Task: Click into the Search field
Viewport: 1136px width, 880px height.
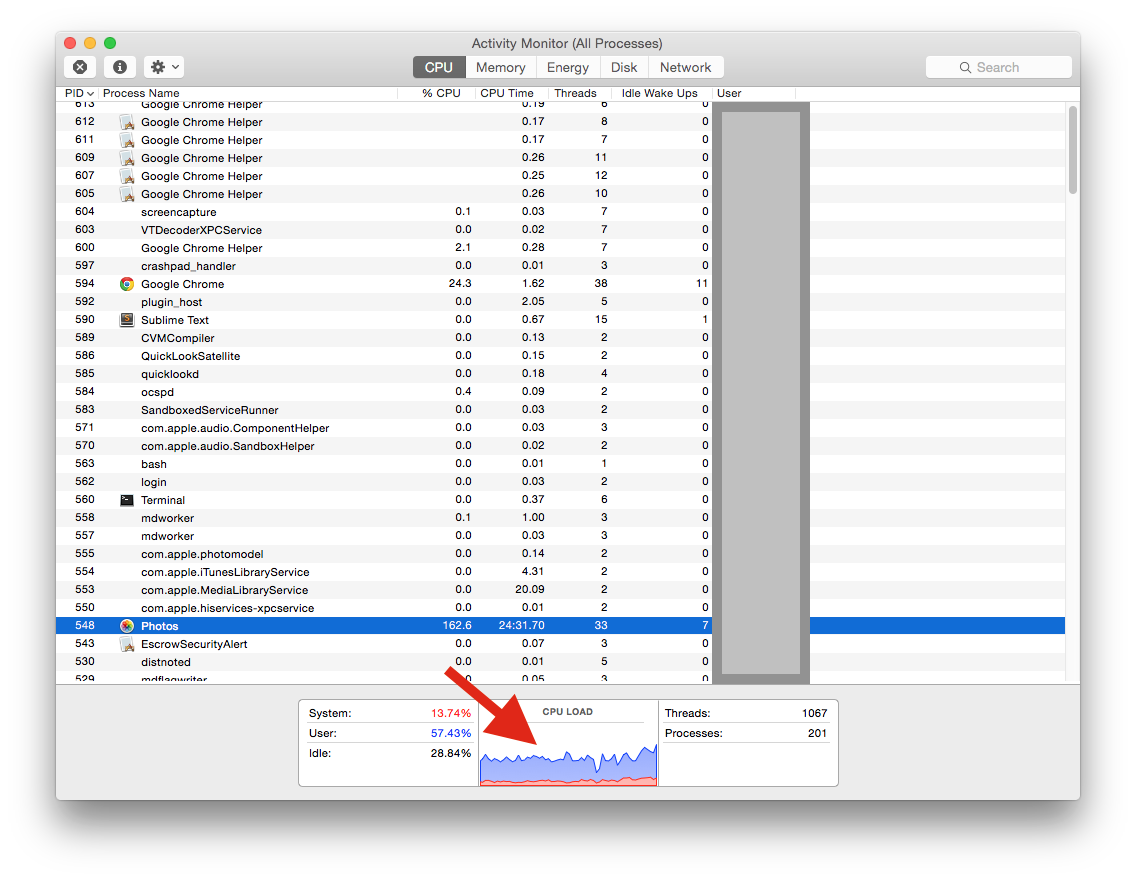Action: [998, 67]
